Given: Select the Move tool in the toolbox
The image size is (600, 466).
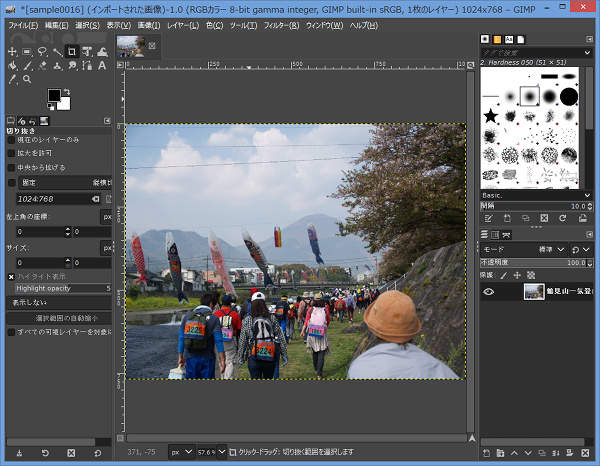Looking at the screenshot, I should point(12,51).
